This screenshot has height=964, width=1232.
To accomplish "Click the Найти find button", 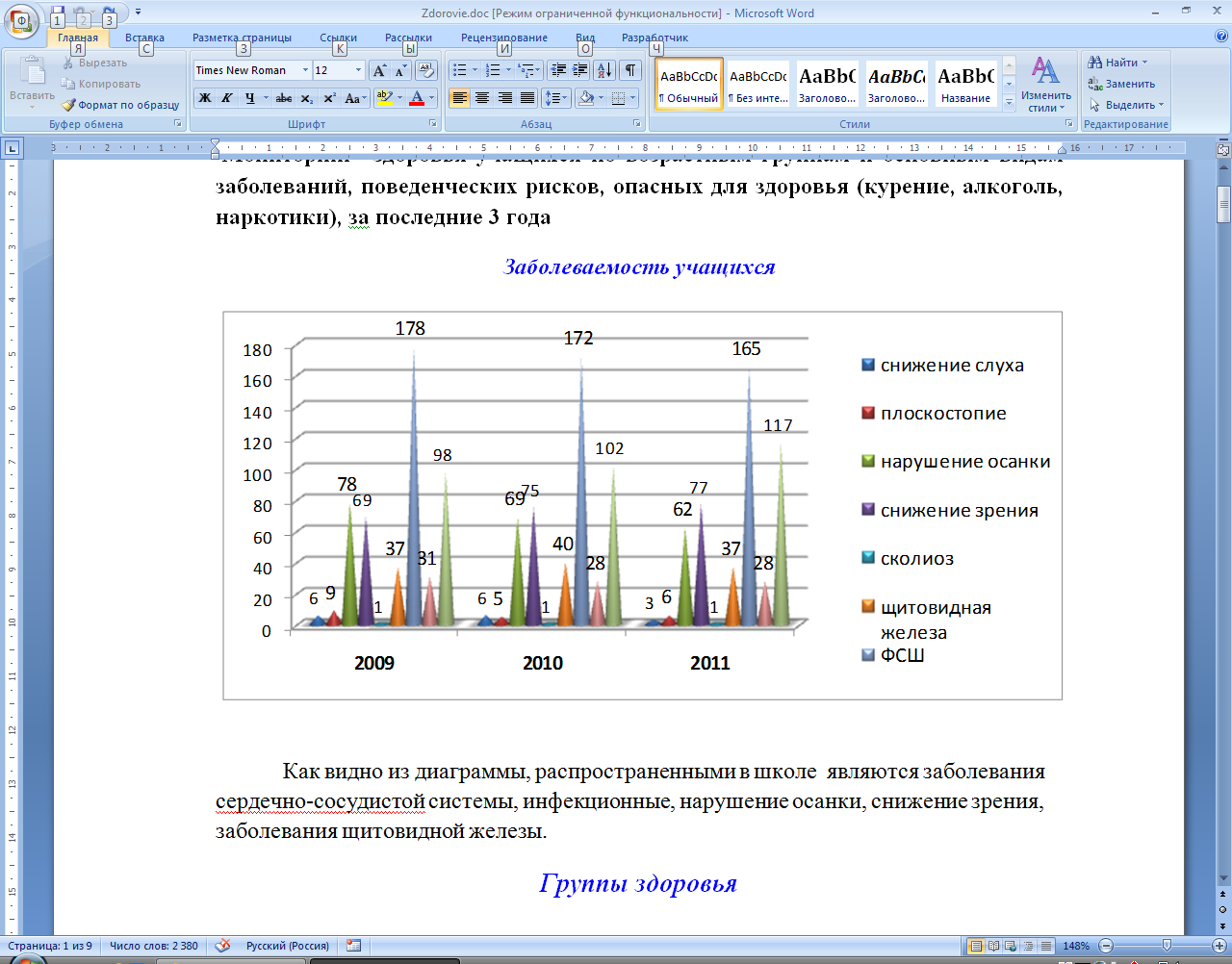I will tap(1117, 63).
